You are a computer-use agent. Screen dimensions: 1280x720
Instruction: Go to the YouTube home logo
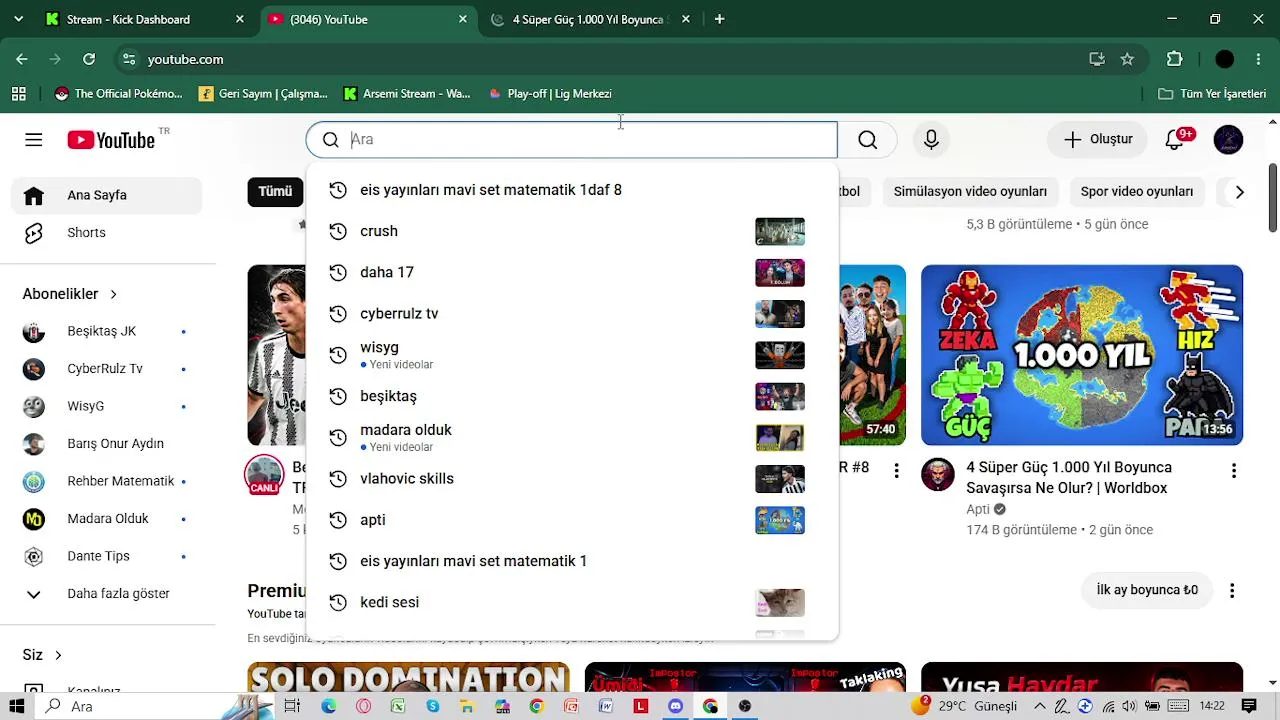tap(111, 140)
